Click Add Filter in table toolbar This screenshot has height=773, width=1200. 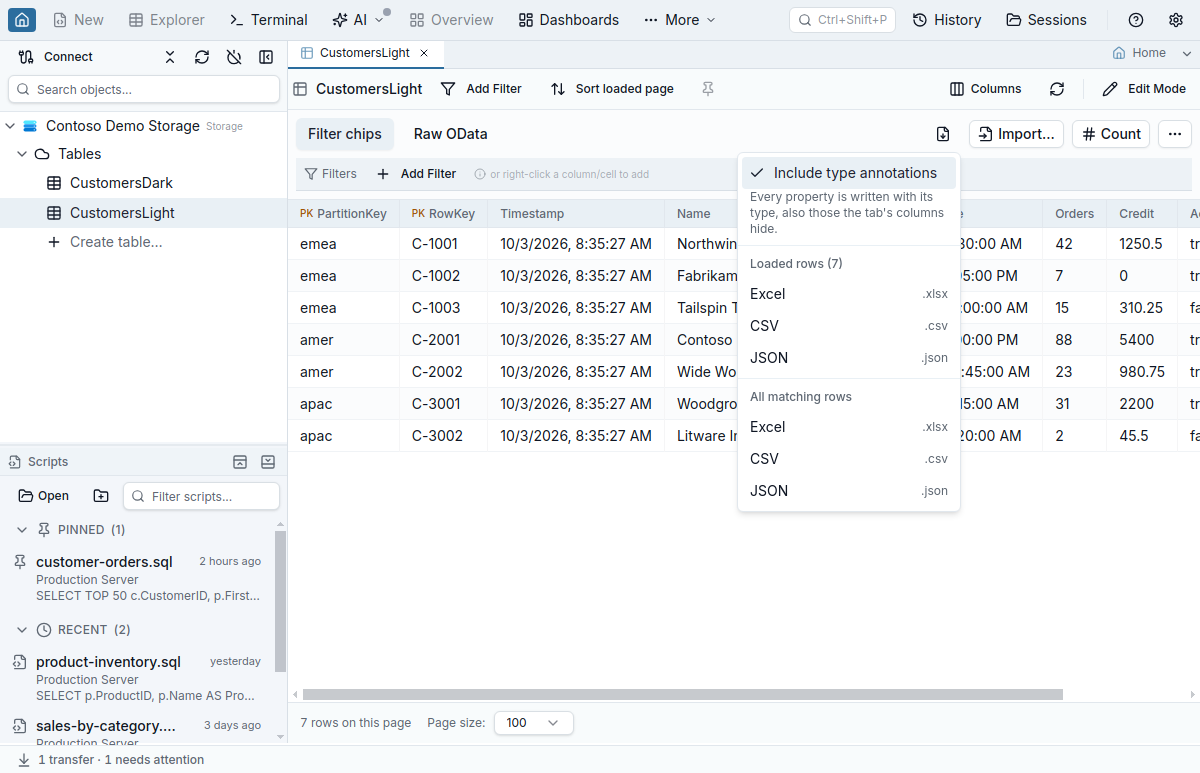coord(481,89)
